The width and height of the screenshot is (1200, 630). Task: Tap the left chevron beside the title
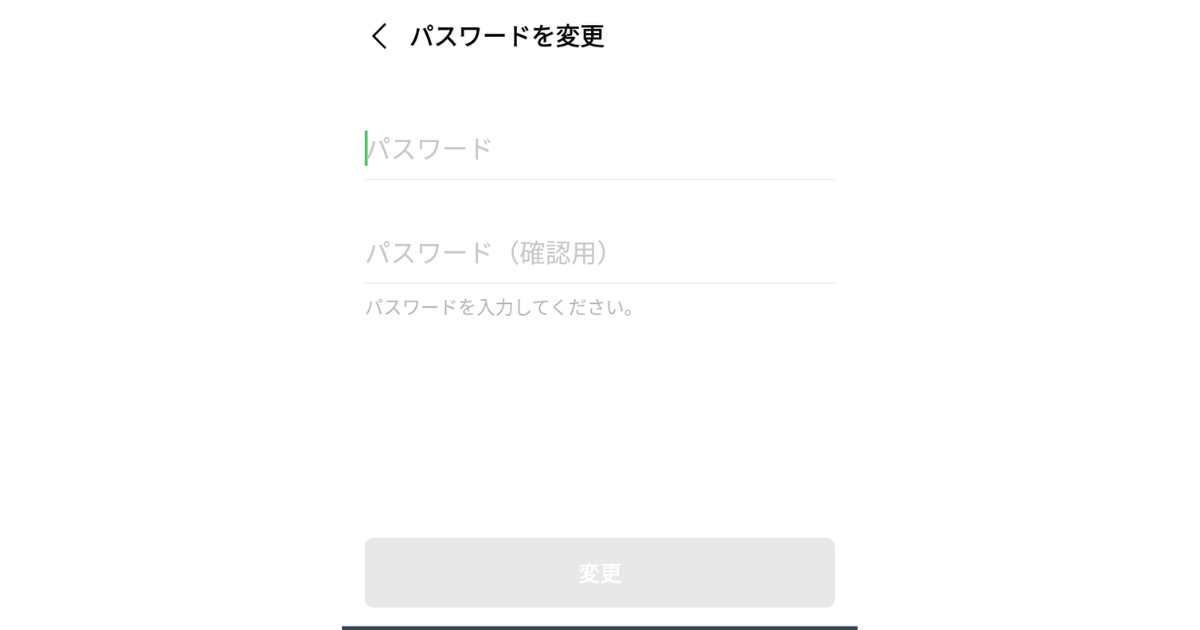tap(379, 37)
